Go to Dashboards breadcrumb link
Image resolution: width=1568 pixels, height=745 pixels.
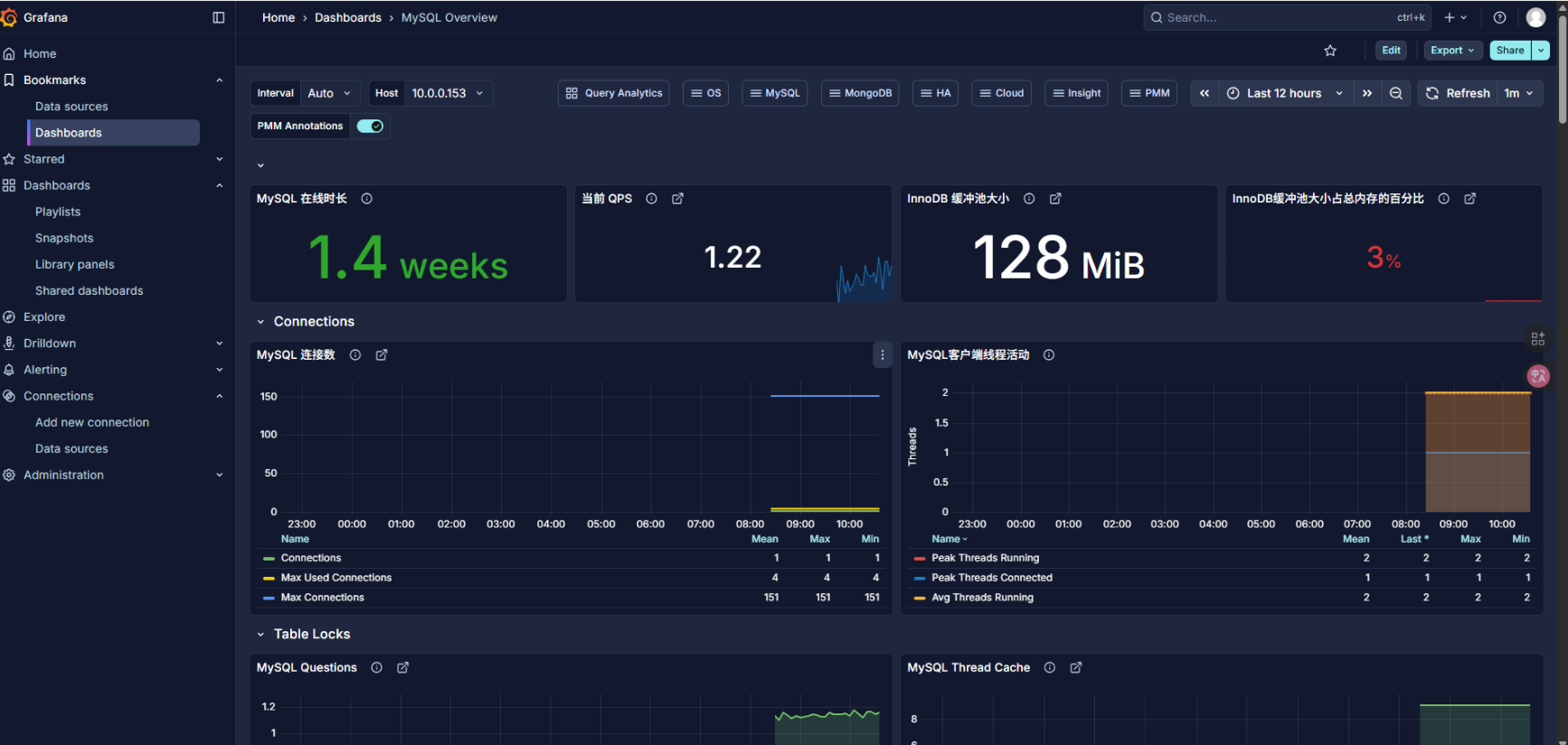click(x=348, y=17)
